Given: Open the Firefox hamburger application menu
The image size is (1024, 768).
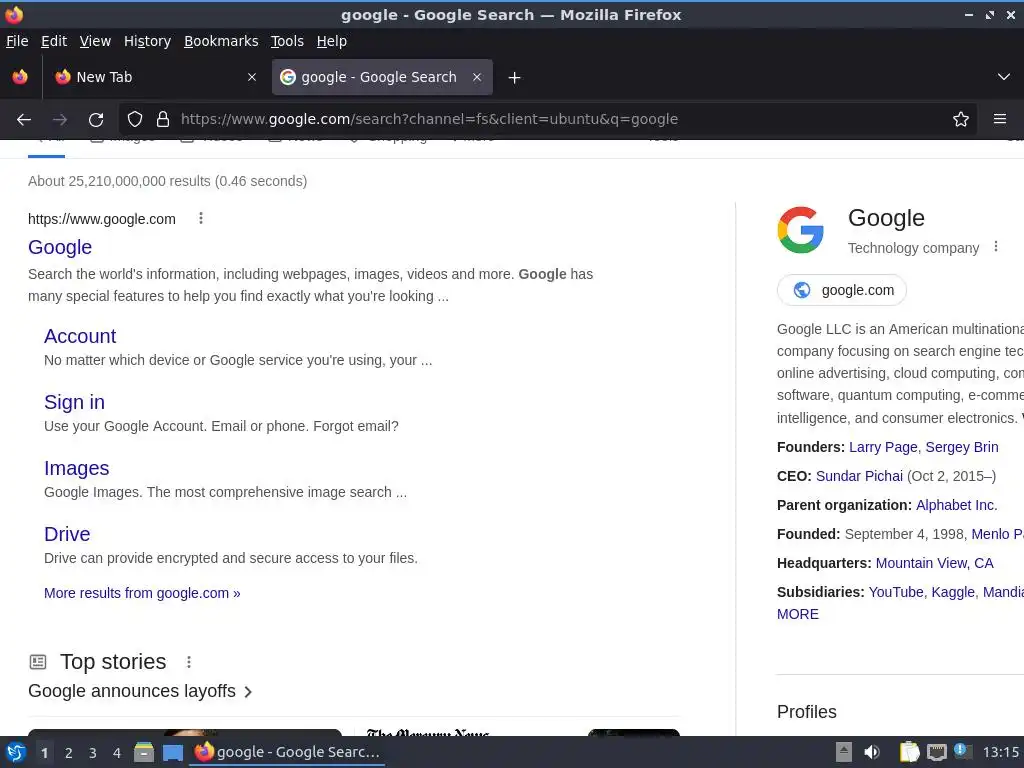Looking at the screenshot, I should [x=1000, y=119].
